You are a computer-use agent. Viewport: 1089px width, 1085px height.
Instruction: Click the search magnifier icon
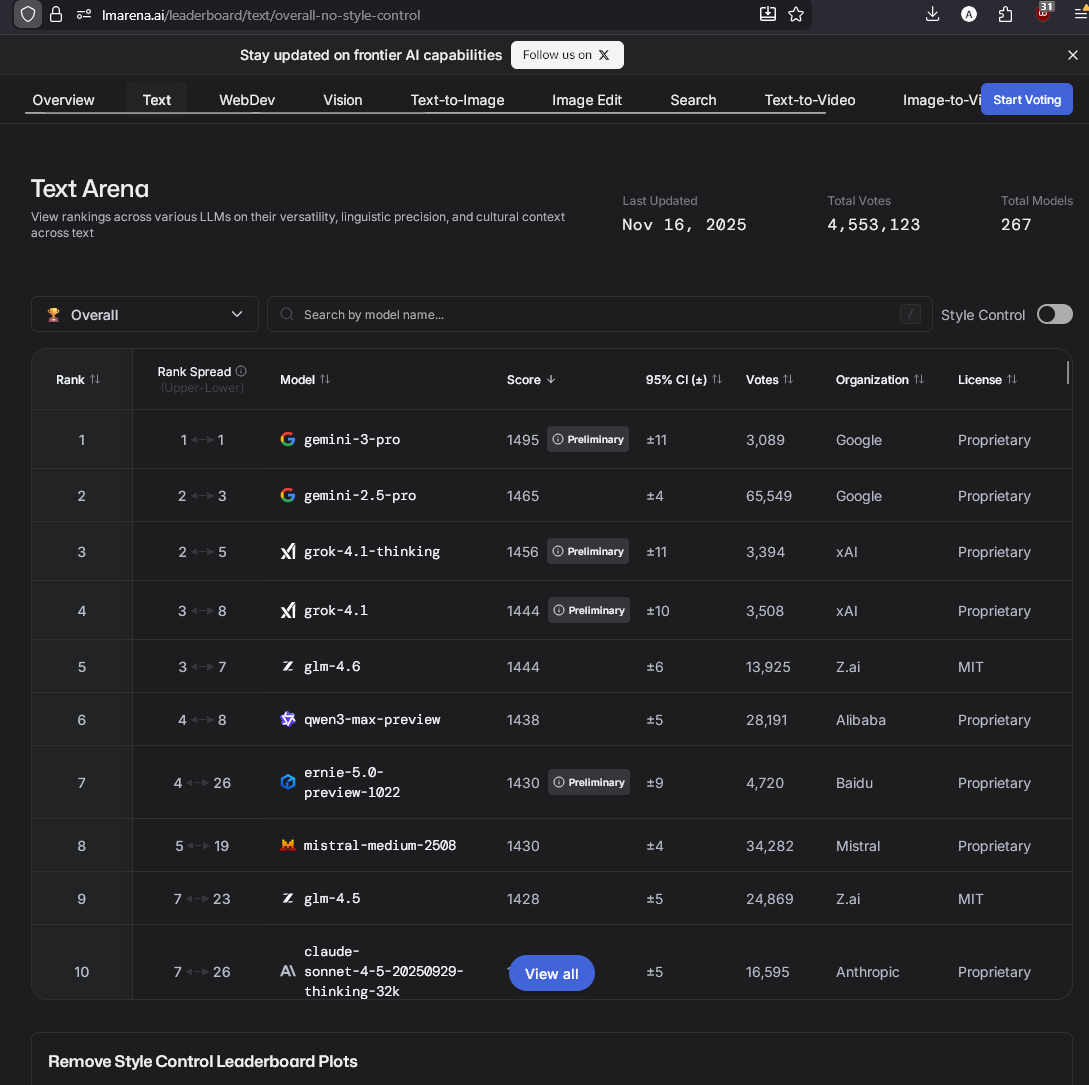287,315
